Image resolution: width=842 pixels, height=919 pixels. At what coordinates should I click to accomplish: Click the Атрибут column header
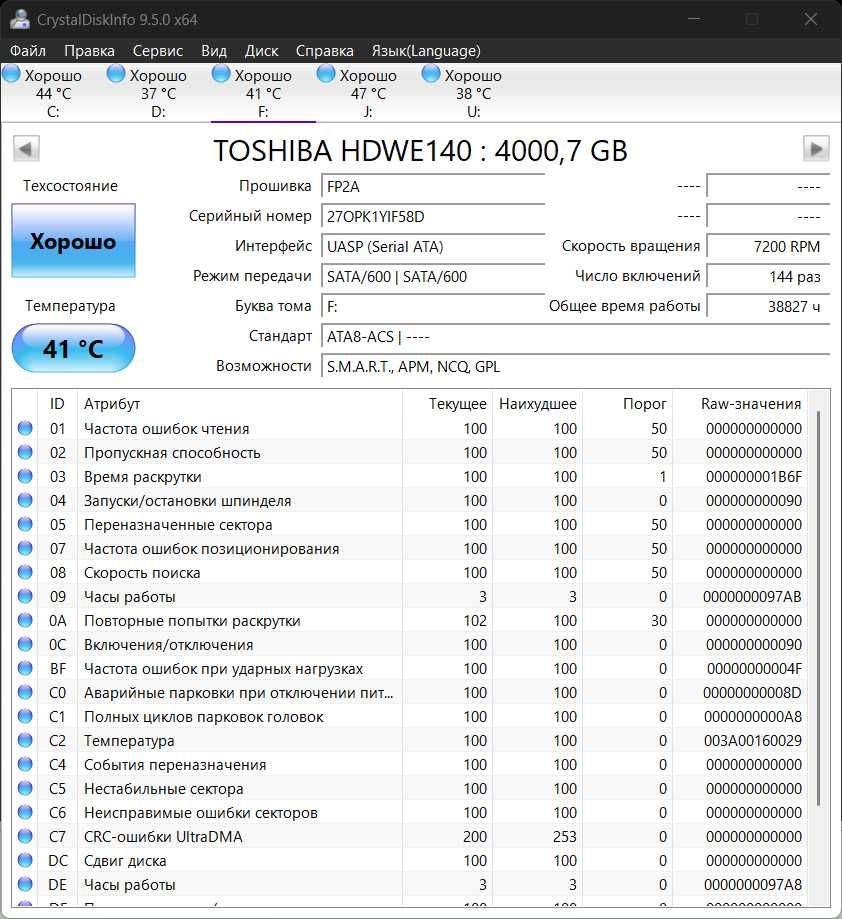240,404
